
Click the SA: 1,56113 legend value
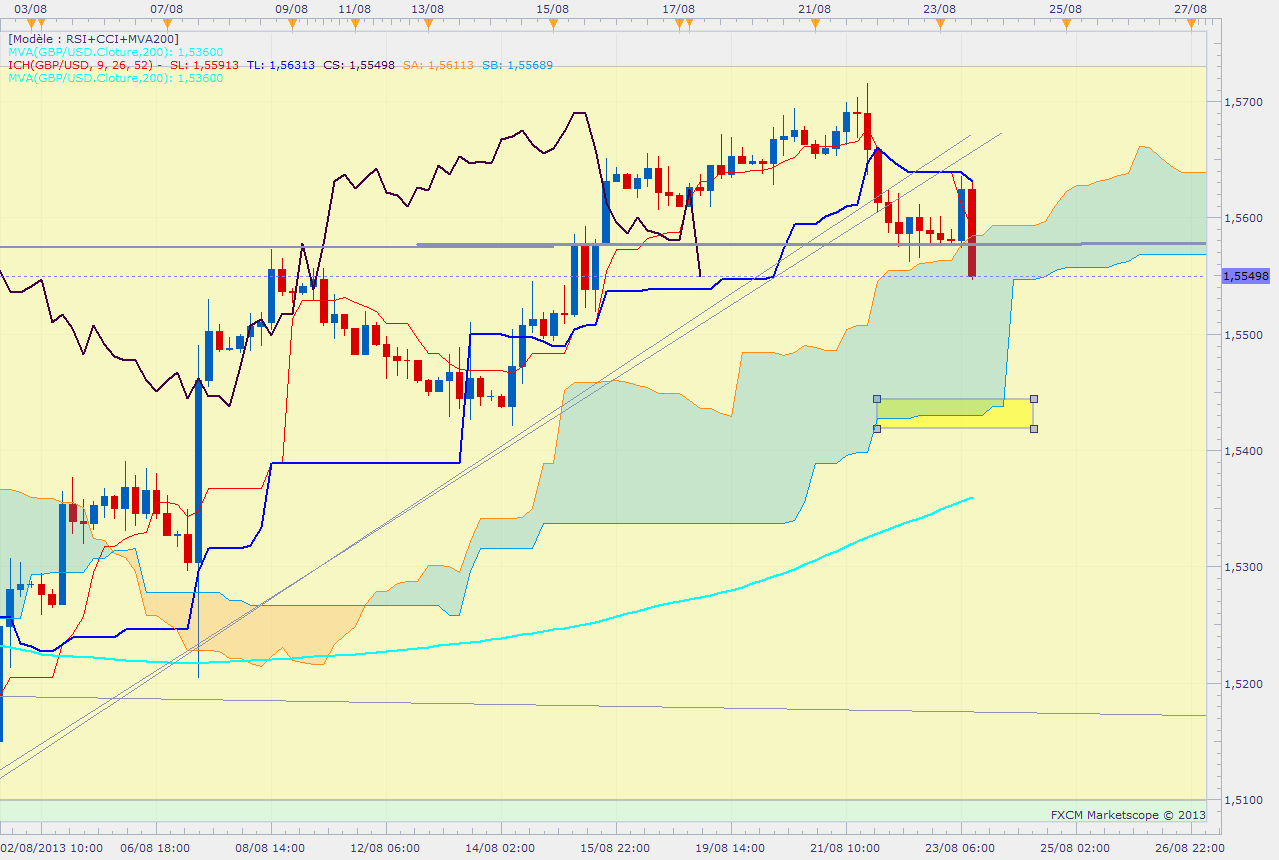pos(438,65)
